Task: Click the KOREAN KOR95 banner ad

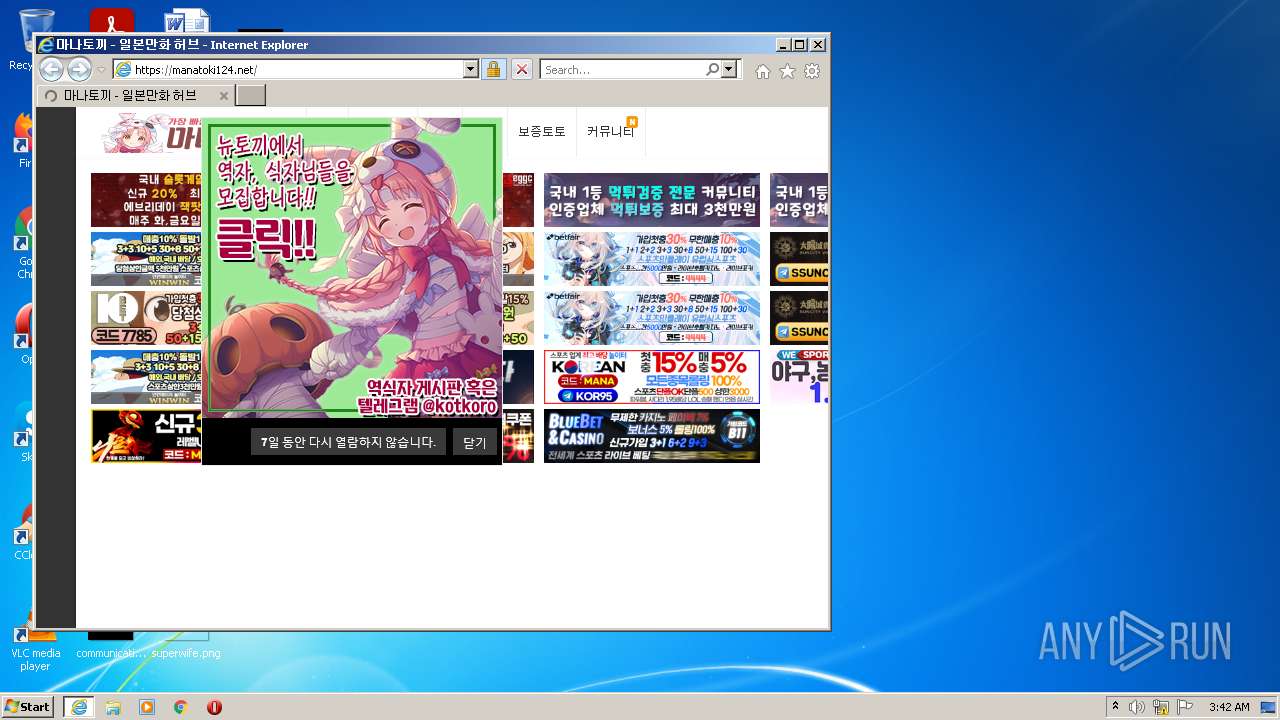Action: tap(652, 377)
